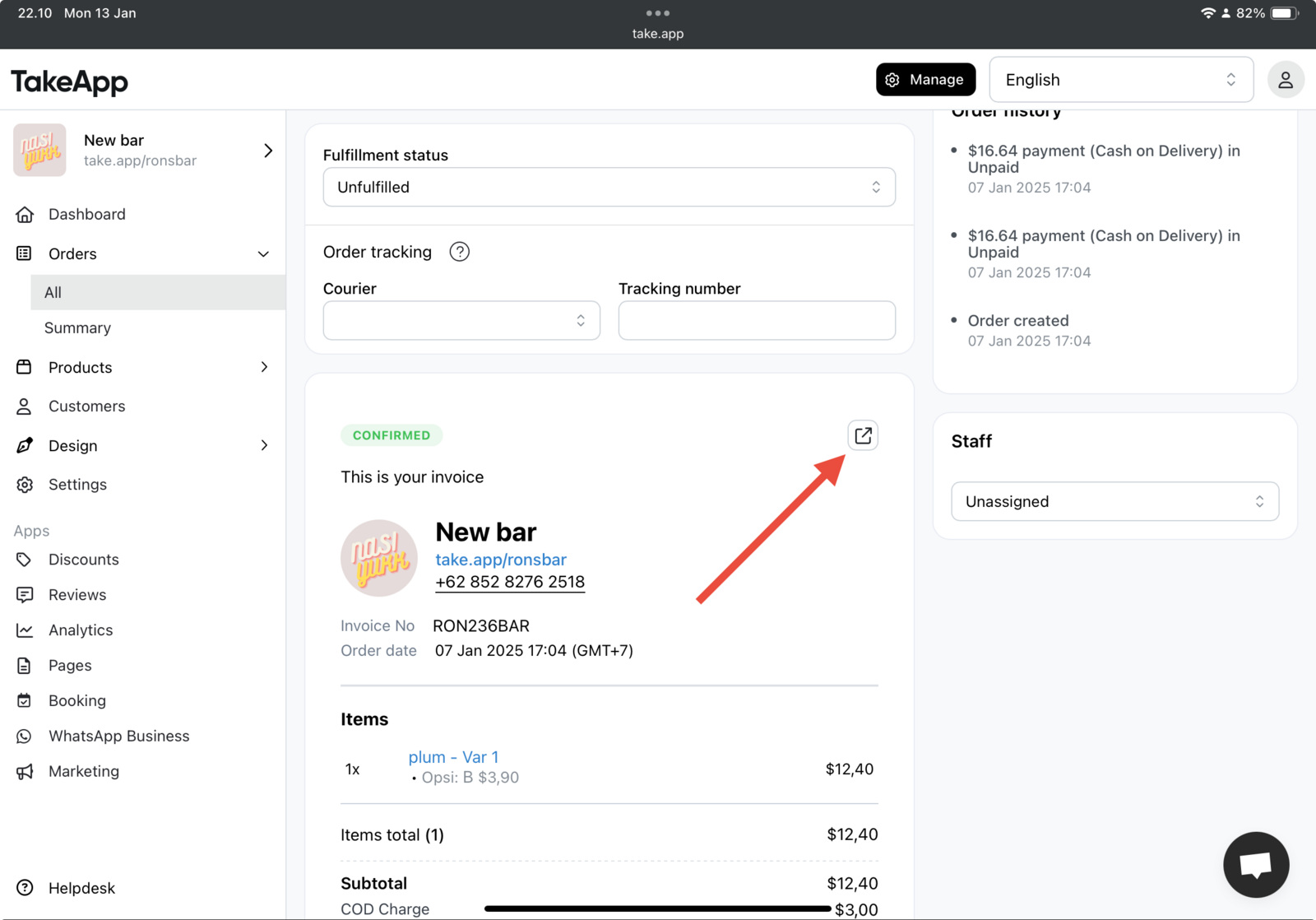The image size is (1316, 920).
Task: Expand the Products submenu chevron
Action: click(264, 367)
